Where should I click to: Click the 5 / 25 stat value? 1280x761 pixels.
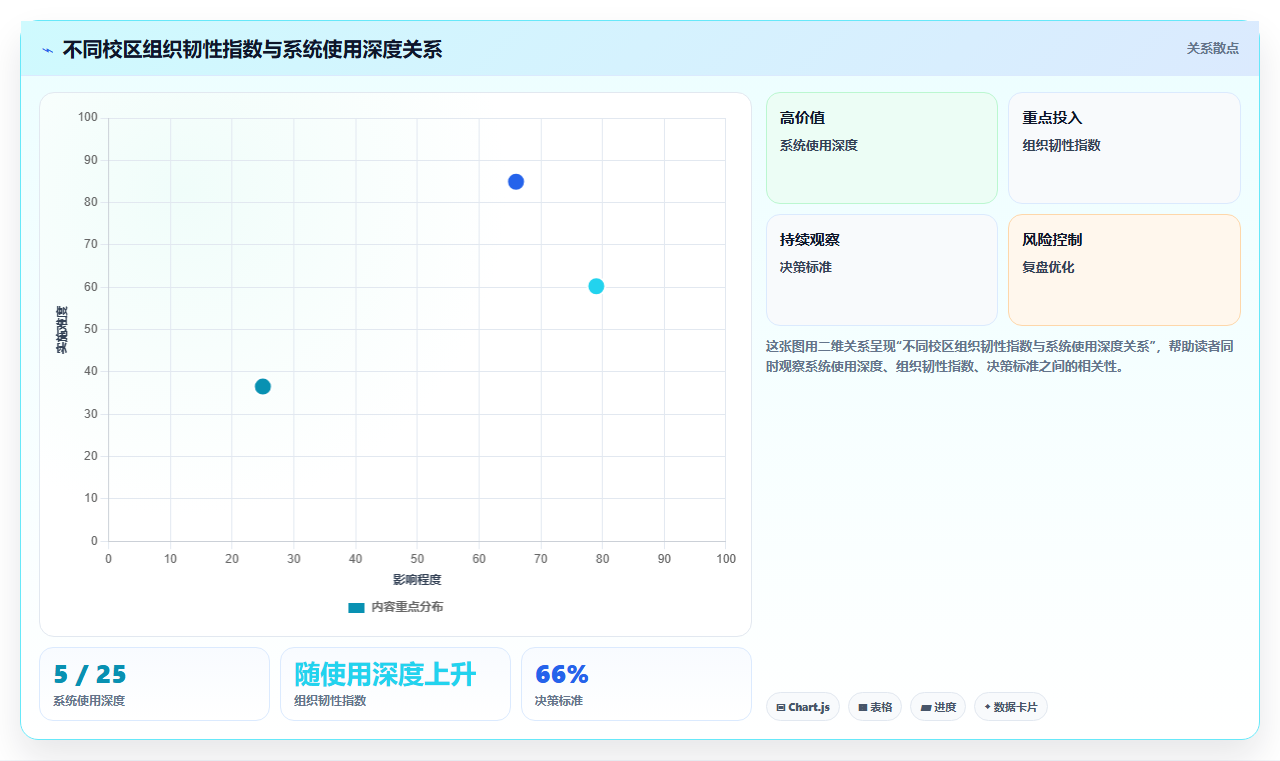[x=90, y=675]
